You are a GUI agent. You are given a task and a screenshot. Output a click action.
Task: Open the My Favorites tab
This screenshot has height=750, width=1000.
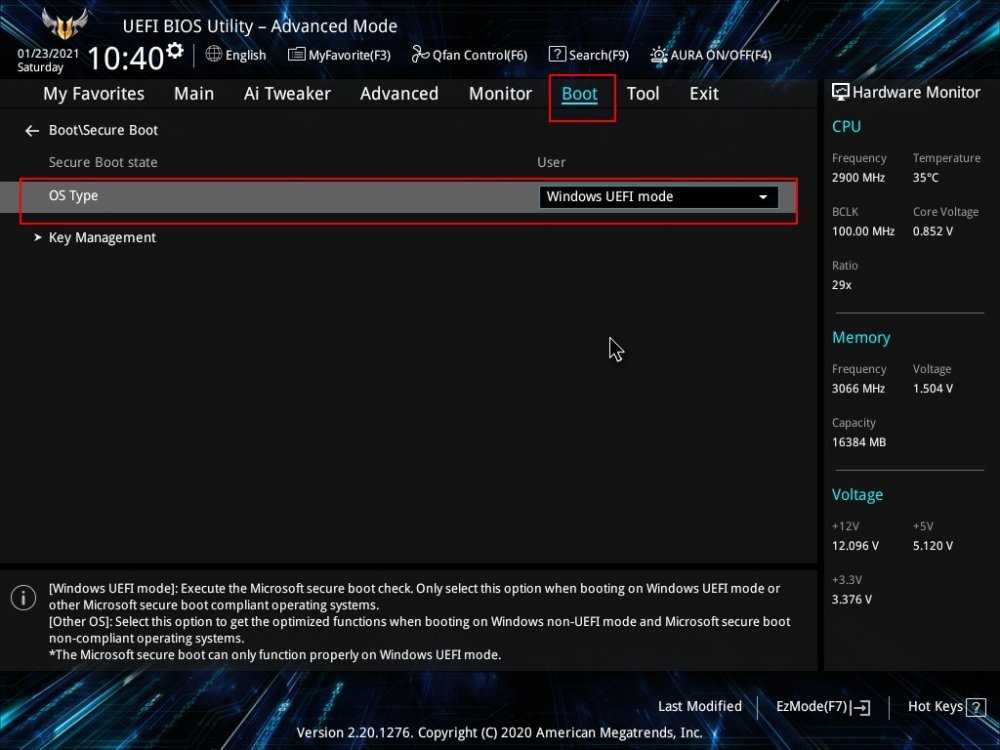pyautogui.click(x=93, y=94)
